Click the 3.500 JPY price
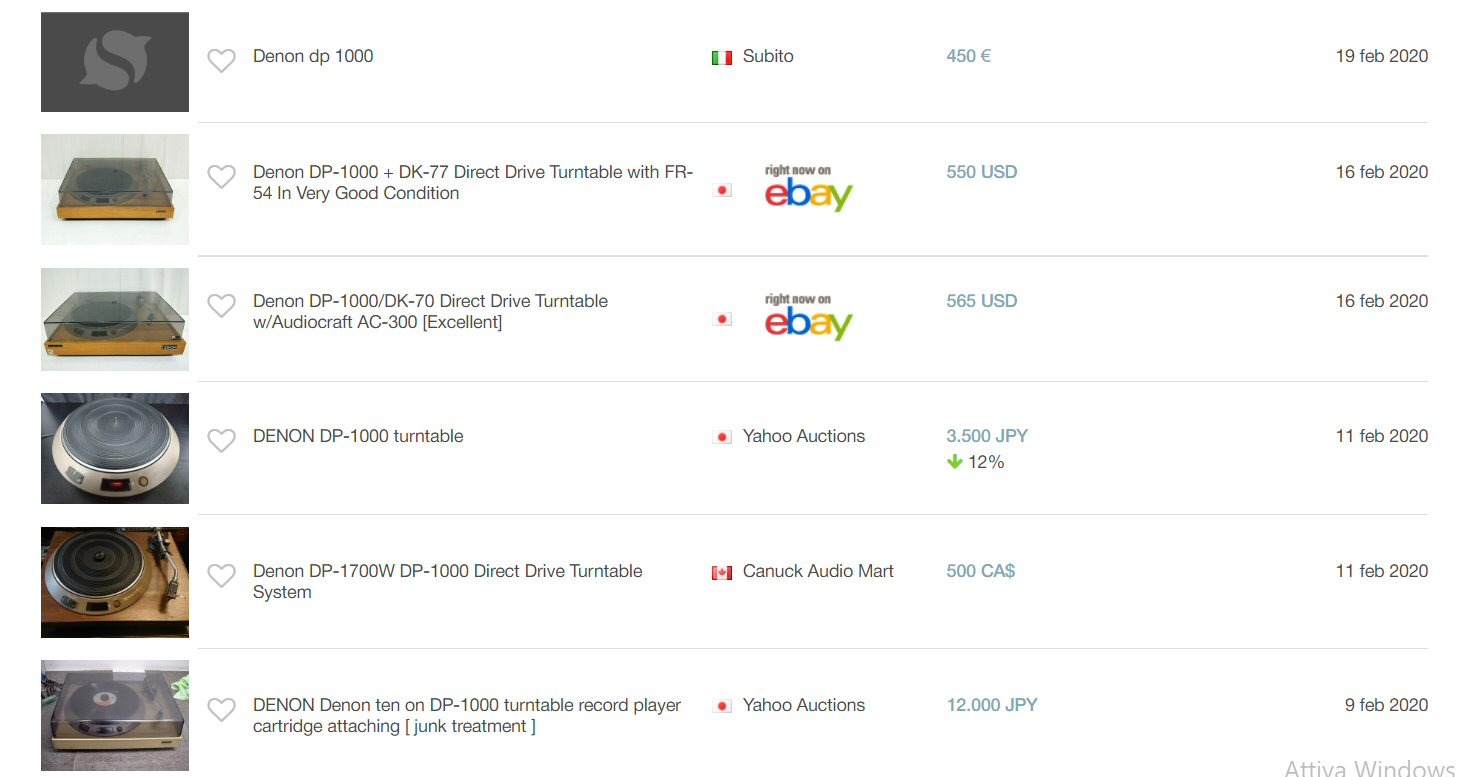 986,436
